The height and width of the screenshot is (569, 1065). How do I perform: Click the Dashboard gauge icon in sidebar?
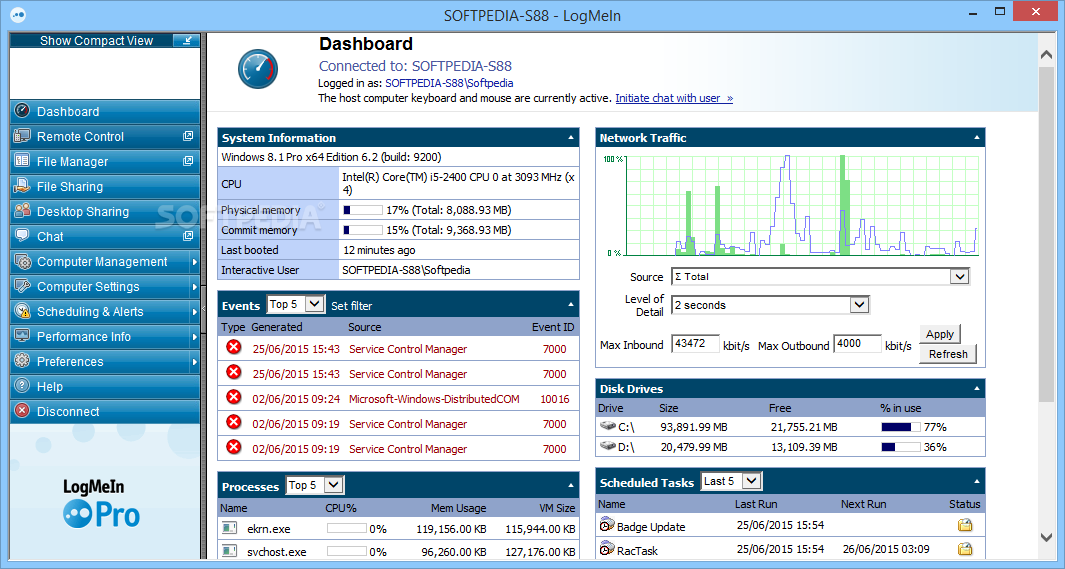pyautogui.click(x=22, y=111)
